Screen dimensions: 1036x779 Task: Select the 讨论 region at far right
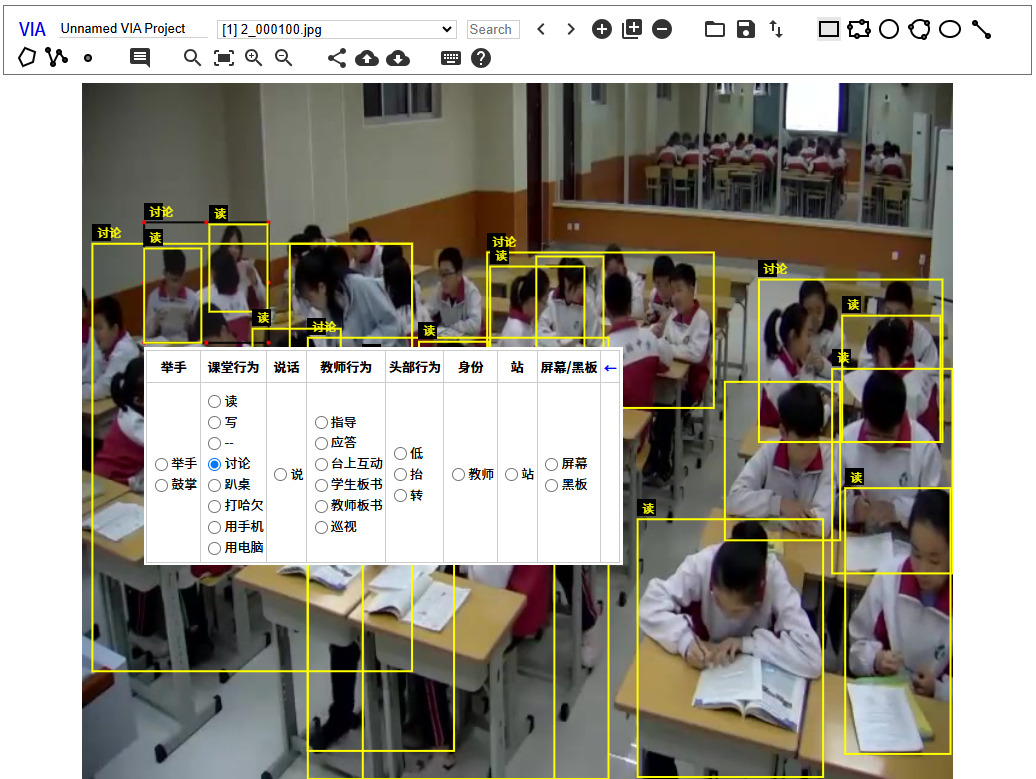(850, 361)
